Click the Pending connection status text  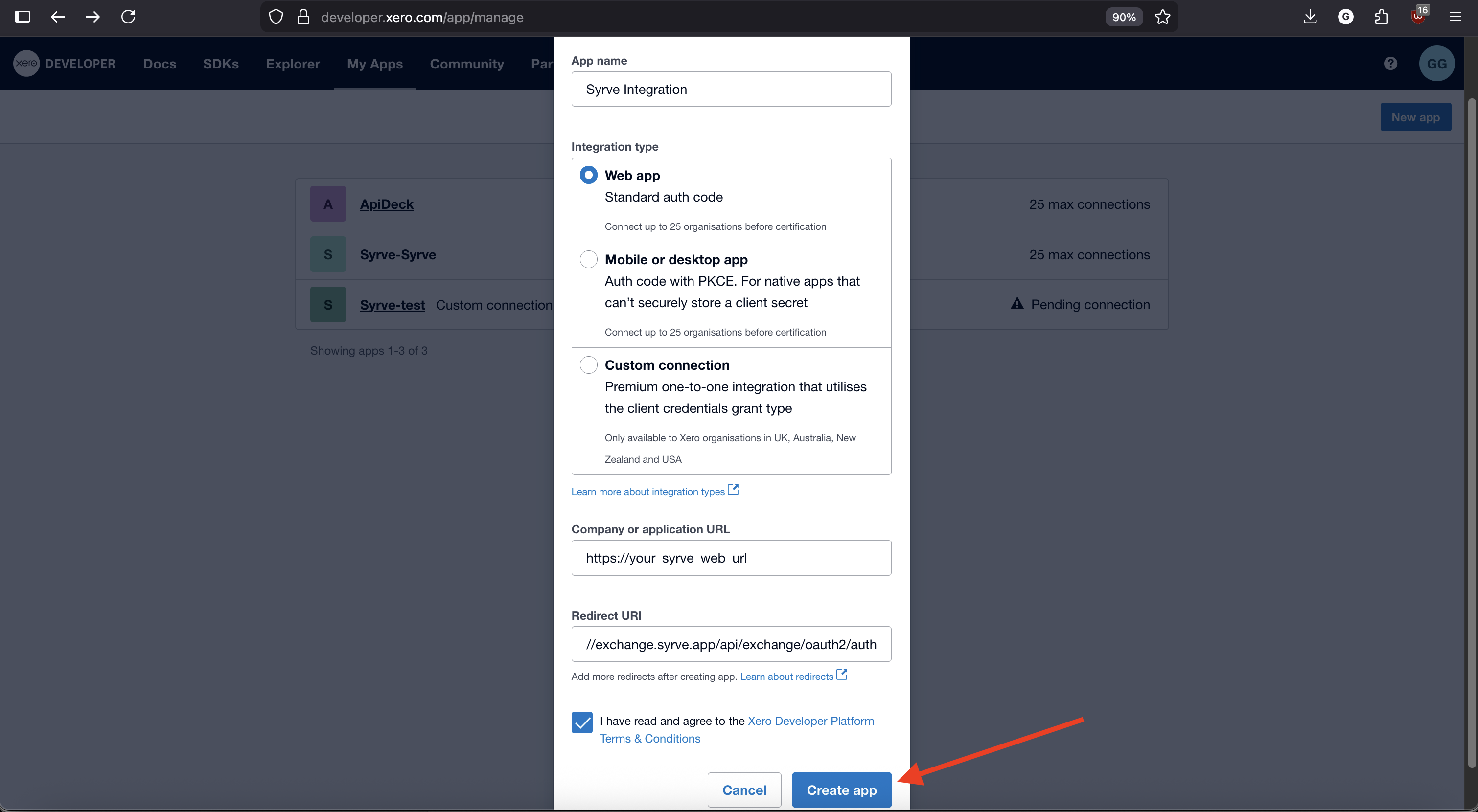tap(1090, 304)
